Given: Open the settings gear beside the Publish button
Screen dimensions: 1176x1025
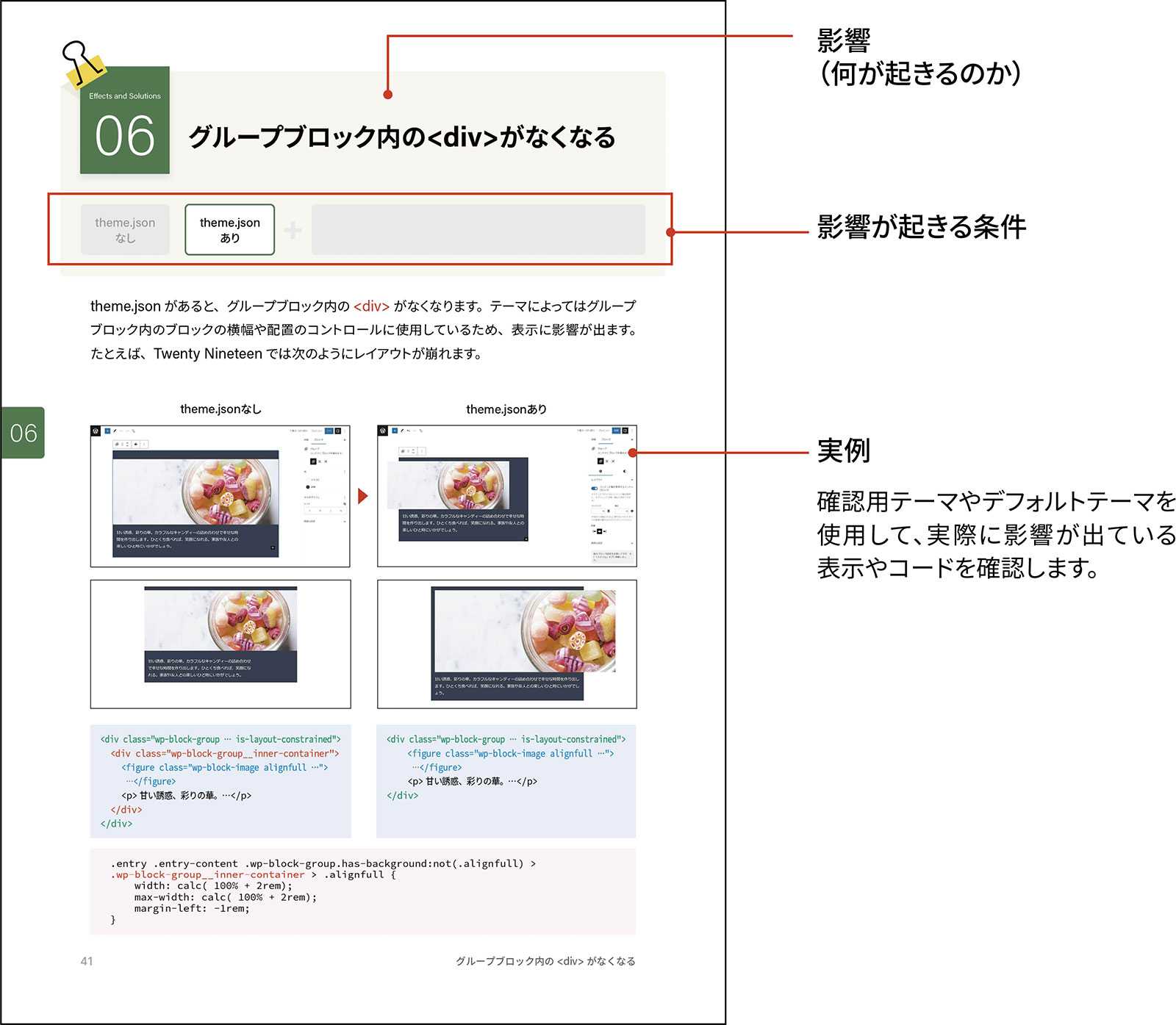Looking at the screenshot, I should coord(337,431).
